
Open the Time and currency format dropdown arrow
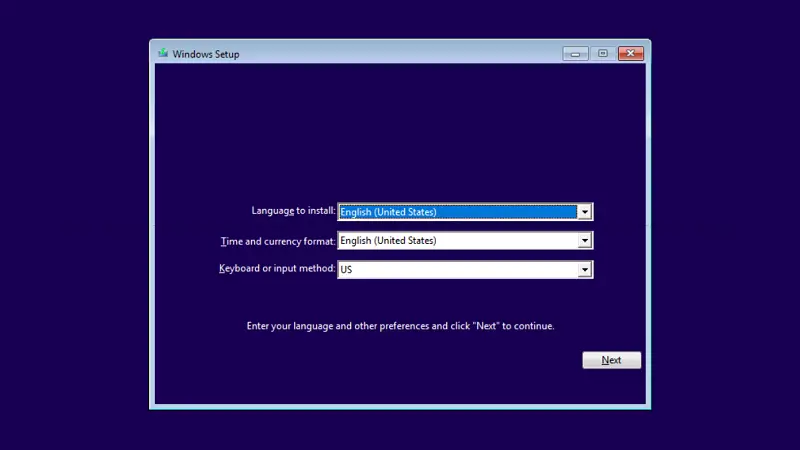(585, 241)
